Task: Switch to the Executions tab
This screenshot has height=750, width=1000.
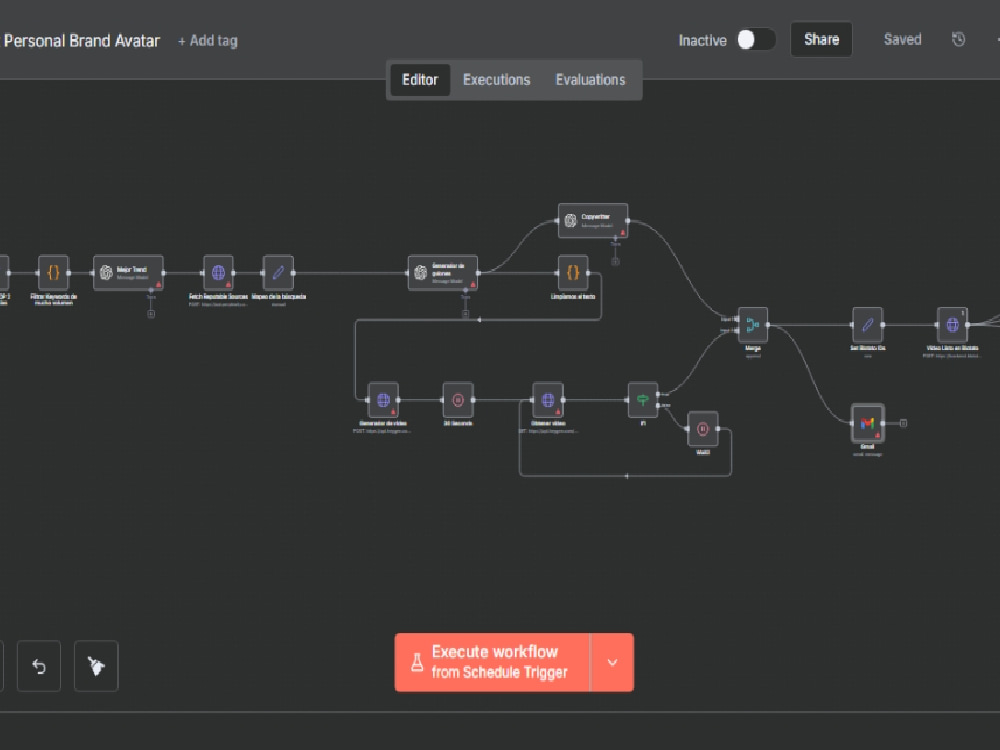Action: (496, 80)
